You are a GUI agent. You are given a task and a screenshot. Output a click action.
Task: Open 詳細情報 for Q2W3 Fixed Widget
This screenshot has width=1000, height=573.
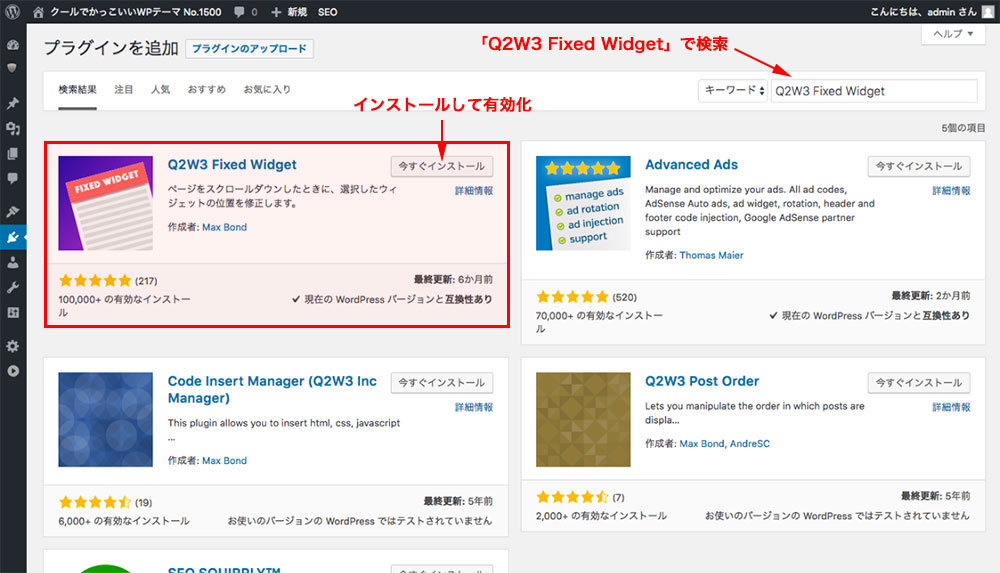coord(474,191)
